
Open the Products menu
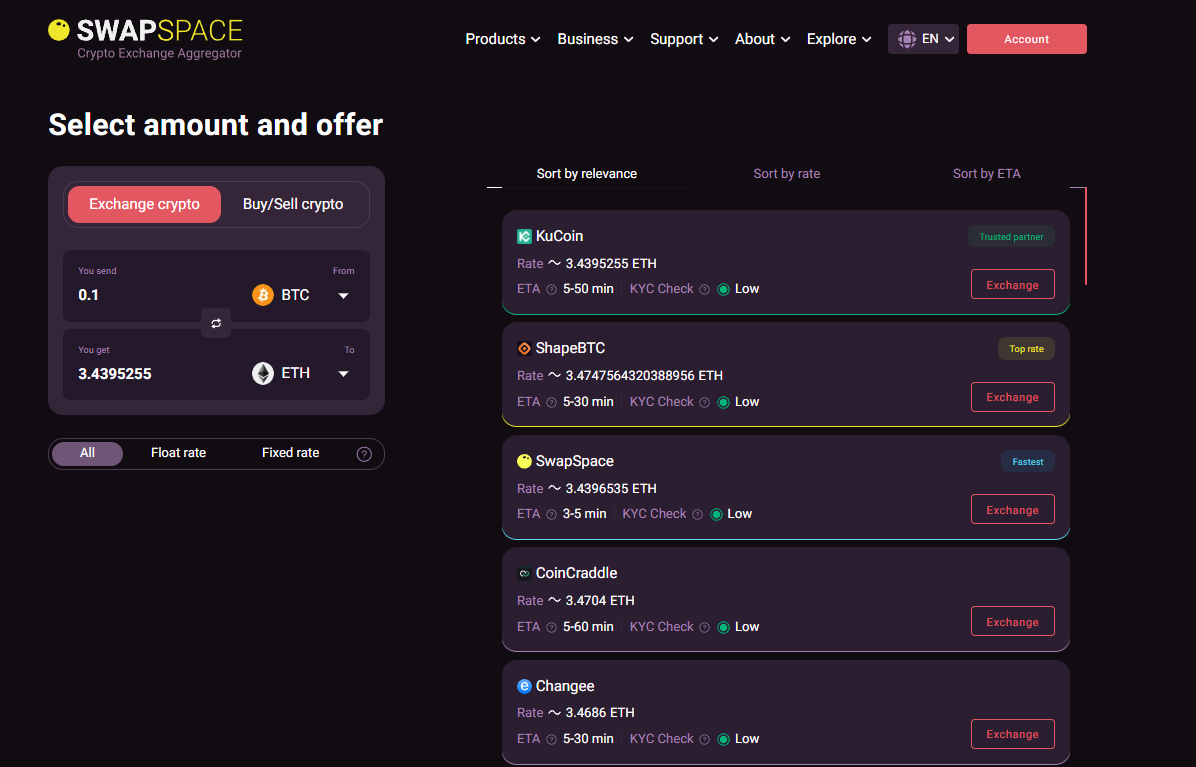tap(502, 39)
